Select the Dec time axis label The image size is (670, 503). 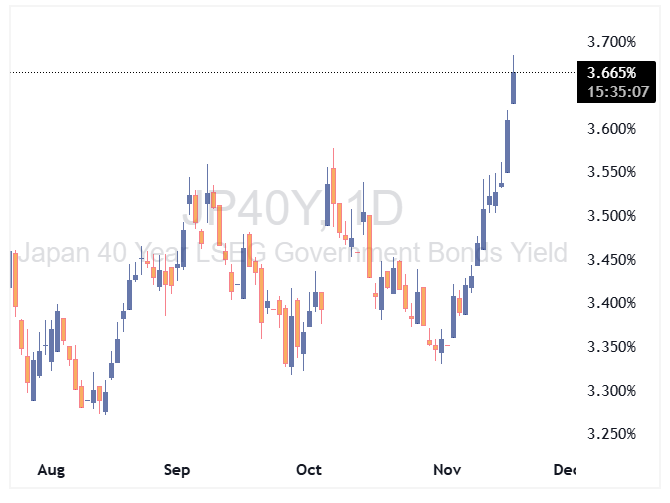coord(565,469)
